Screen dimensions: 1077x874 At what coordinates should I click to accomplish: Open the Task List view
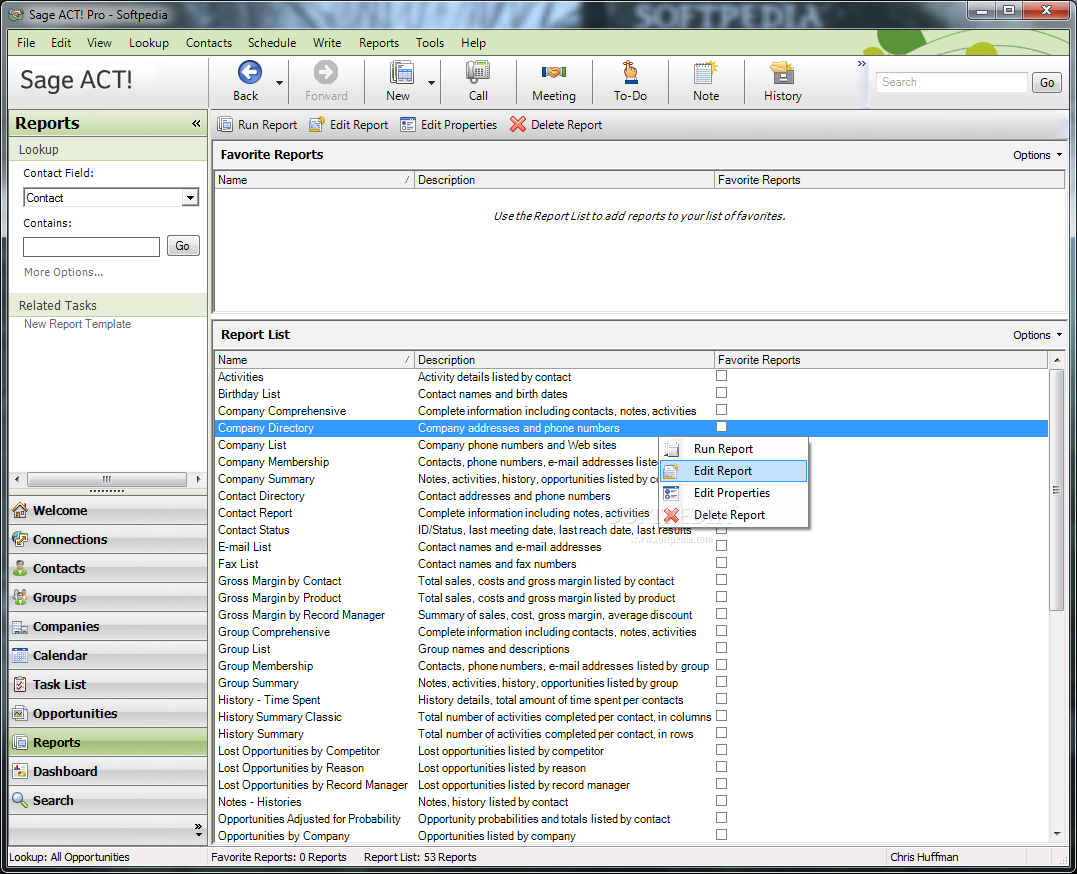point(108,684)
